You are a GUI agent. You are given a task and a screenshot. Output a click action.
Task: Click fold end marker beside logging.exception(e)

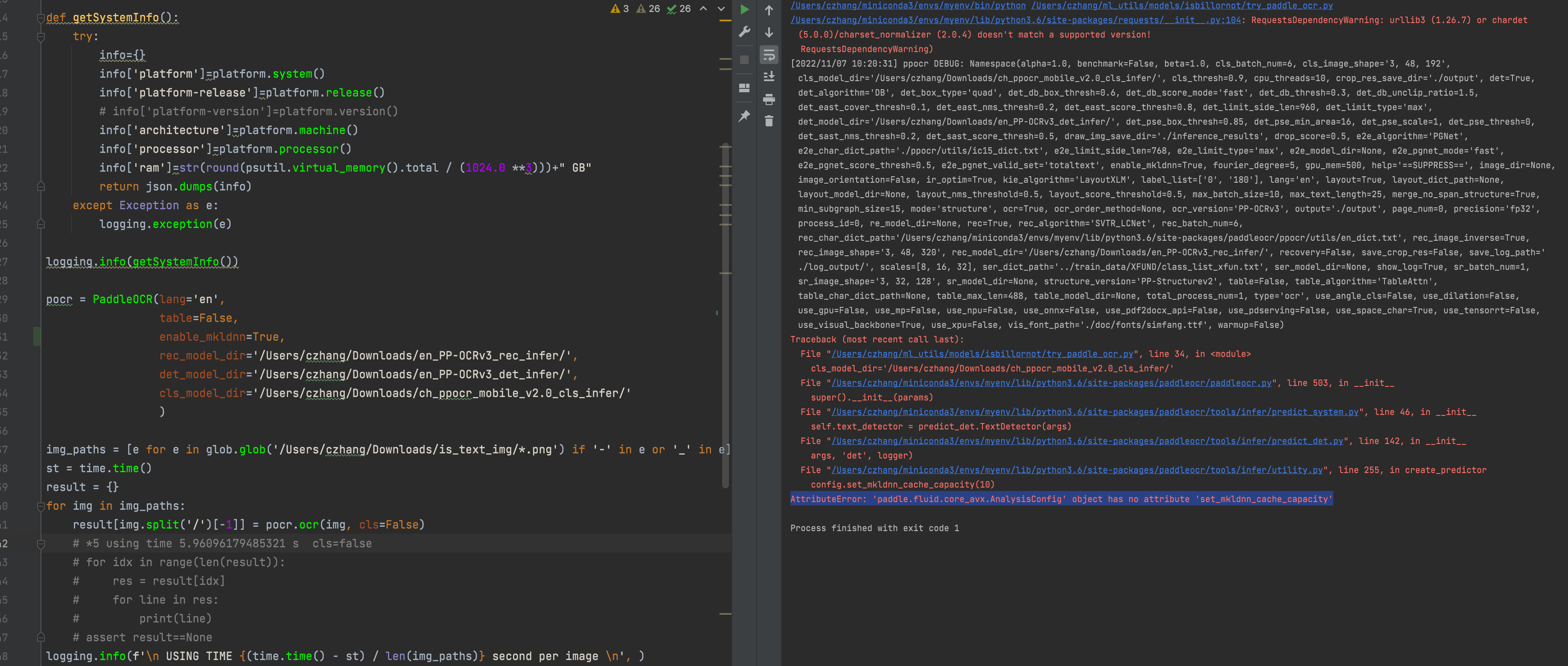(41, 224)
